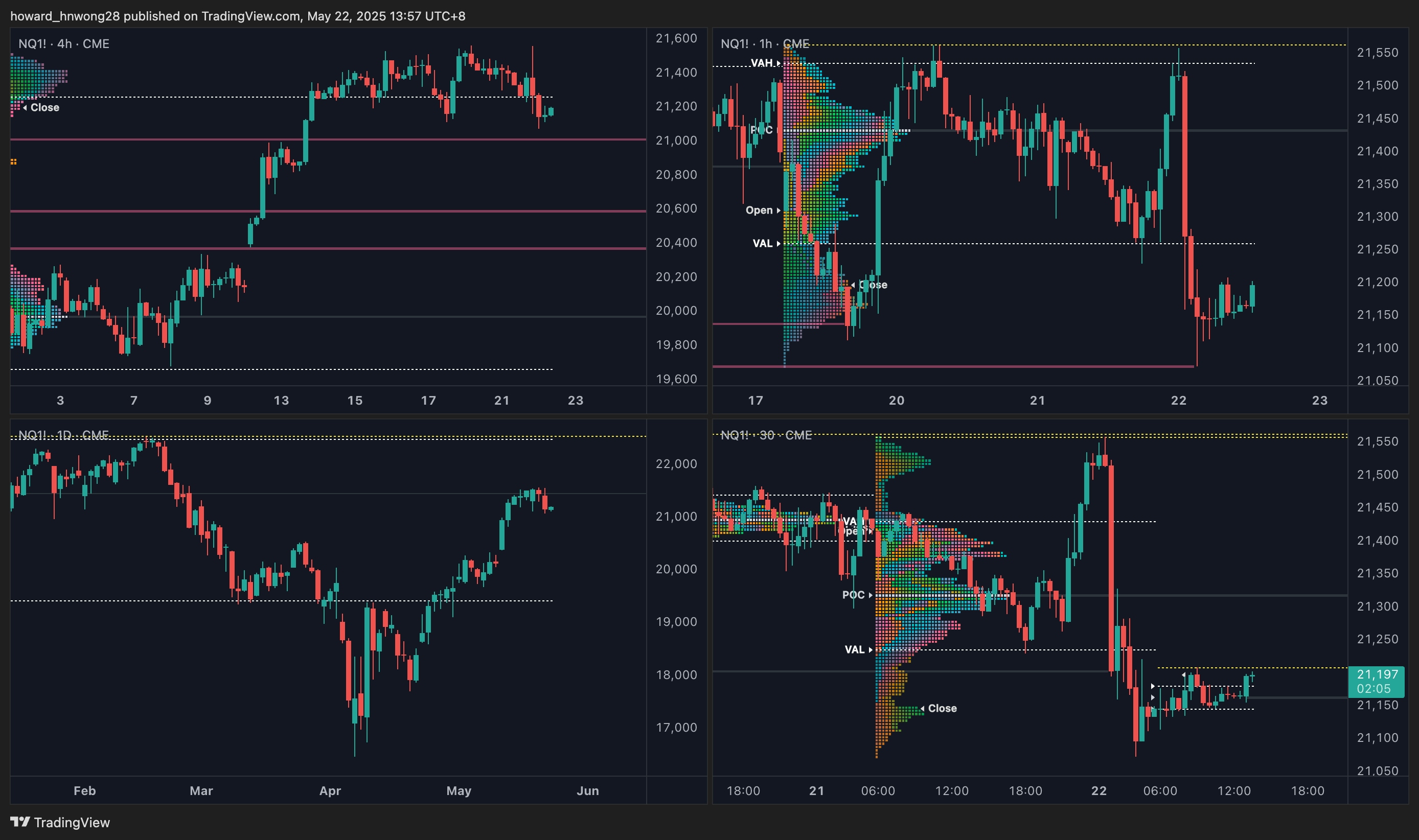The width and height of the screenshot is (1419, 840).
Task: Click the POC marker on the 30-minute chart
Action: (x=856, y=595)
